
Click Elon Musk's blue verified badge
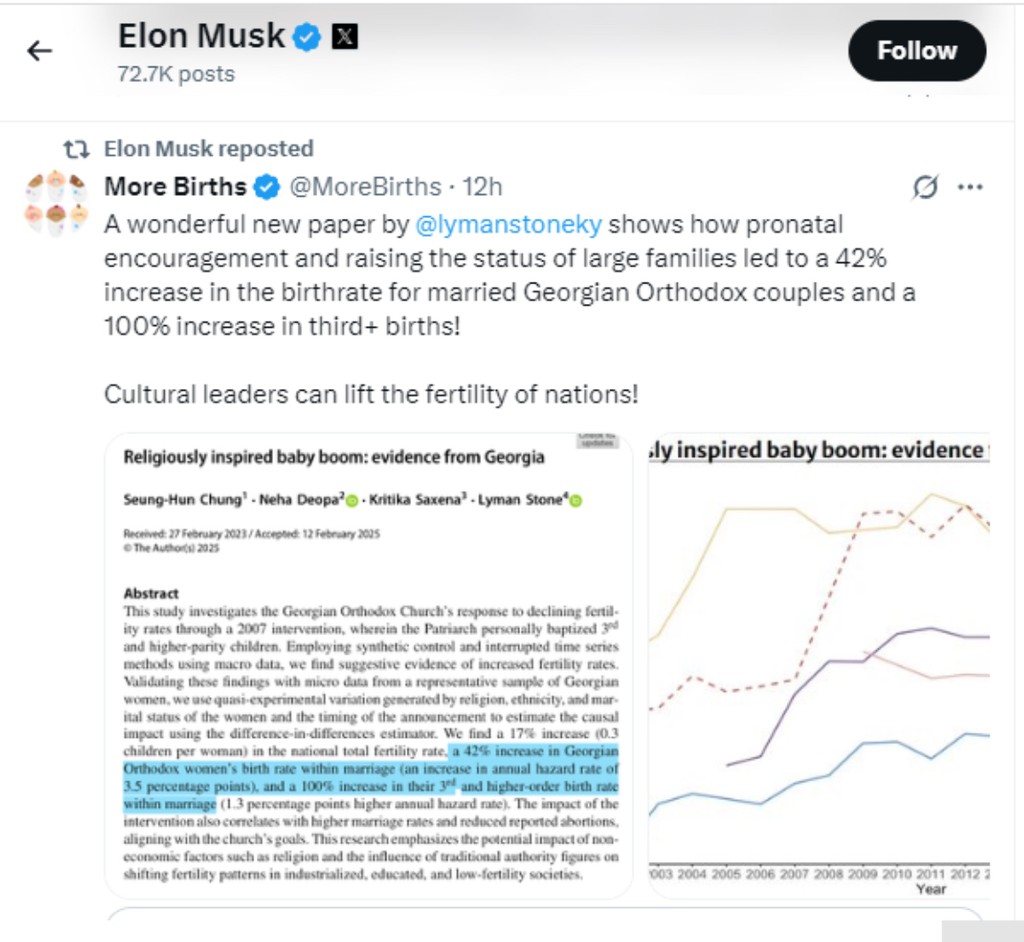point(306,38)
